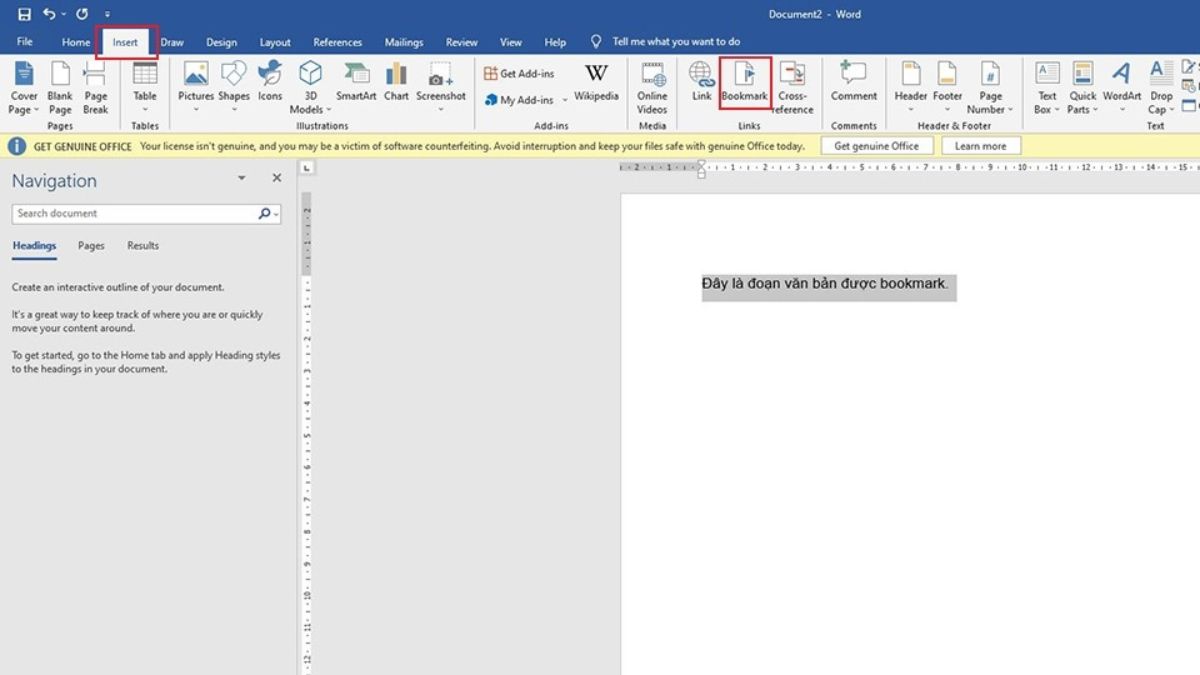This screenshot has height=675, width=1200.
Task: Insert a Chart from Illustrations
Action: tap(396, 82)
